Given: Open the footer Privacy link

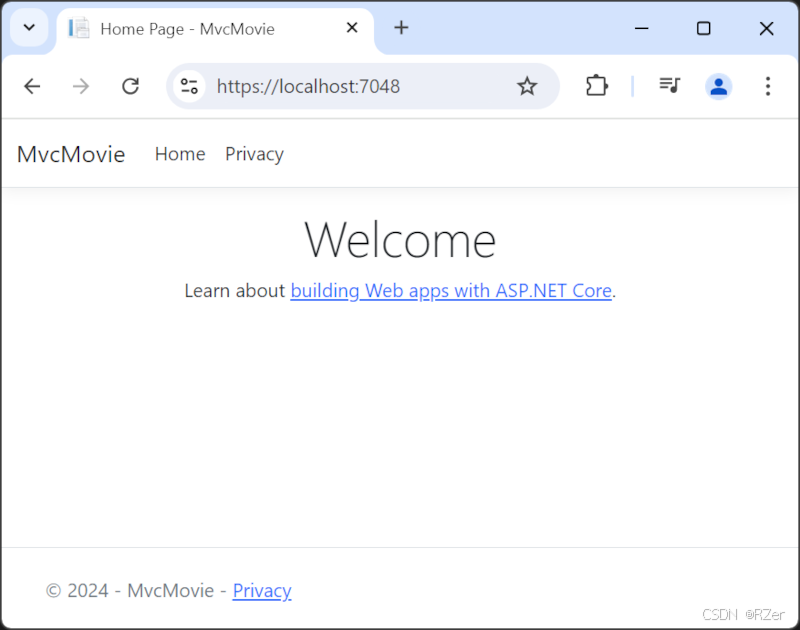Looking at the screenshot, I should 262,591.
